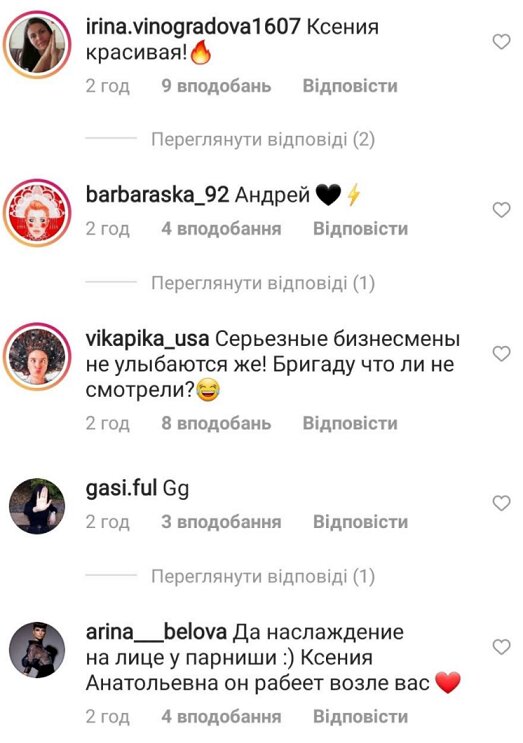Image resolution: width=523 pixels, height=743 pixels.
Task: Like irina.vinogradova1607's comment with the heart
Action: (x=501, y=42)
